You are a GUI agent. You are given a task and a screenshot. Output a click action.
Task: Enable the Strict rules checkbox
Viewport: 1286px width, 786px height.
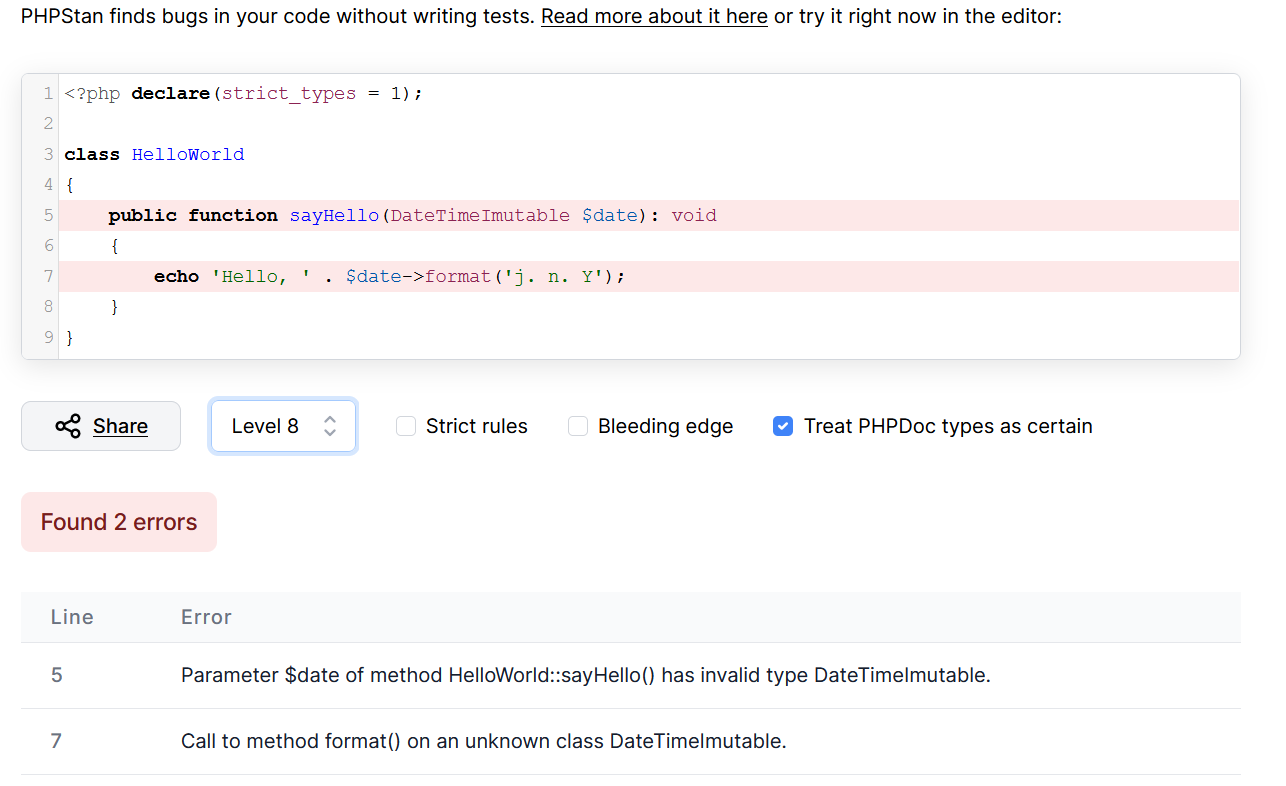[x=406, y=426]
